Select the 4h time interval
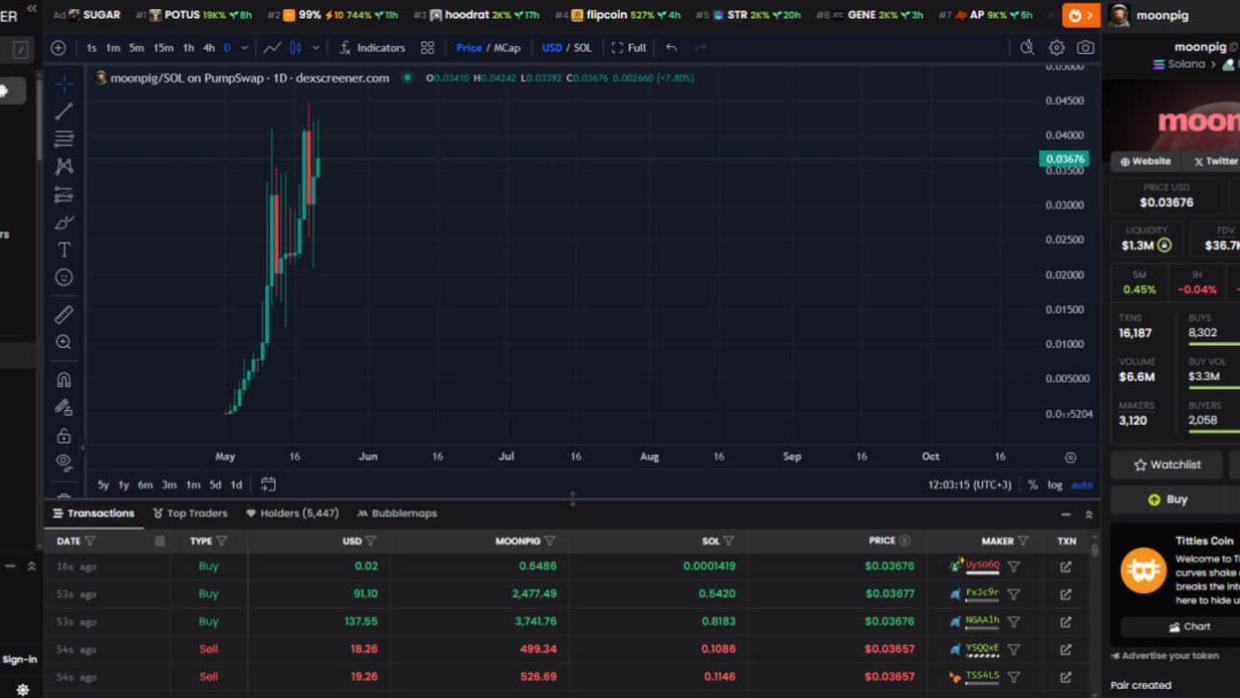The width and height of the screenshot is (1240, 698). pos(209,48)
